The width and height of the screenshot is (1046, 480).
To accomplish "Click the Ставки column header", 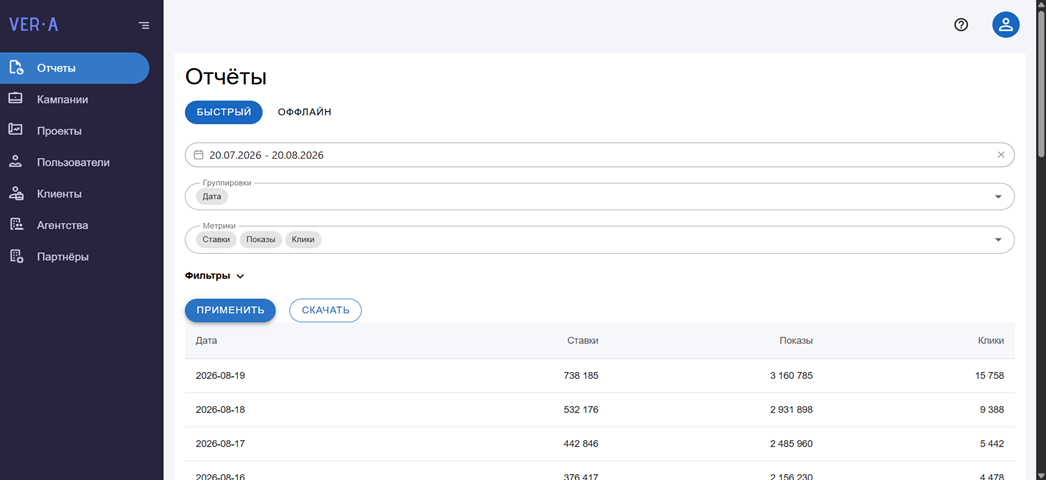I will coord(584,341).
